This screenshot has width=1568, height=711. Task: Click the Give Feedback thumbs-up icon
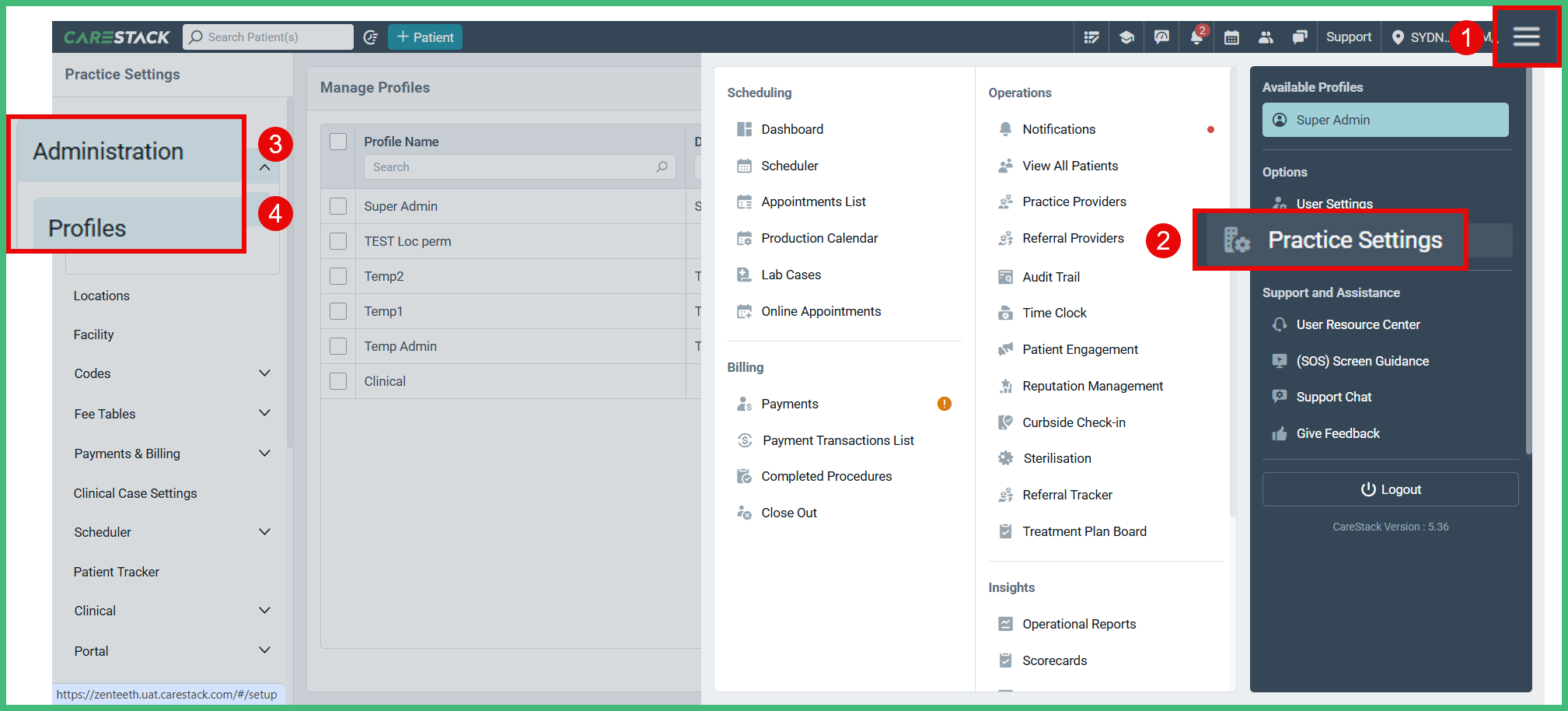[1279, 433]
